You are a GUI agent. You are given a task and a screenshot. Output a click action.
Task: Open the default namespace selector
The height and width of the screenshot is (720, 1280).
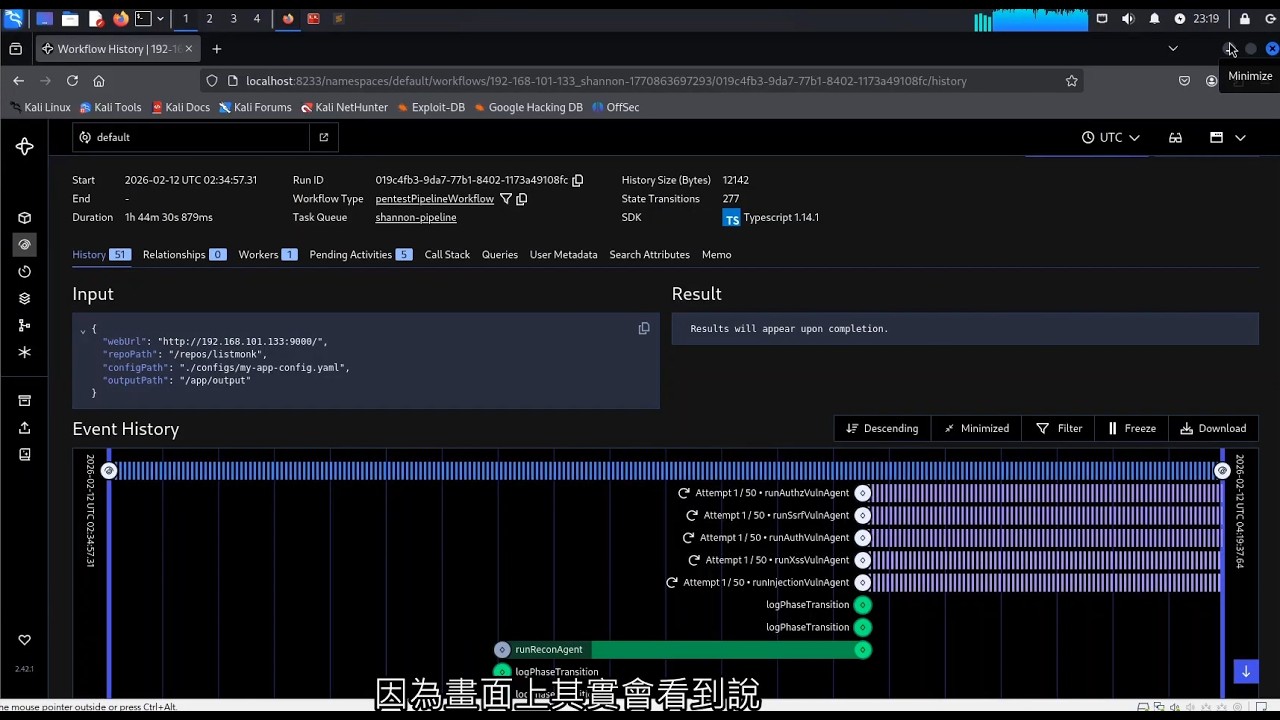pos(191,137)
